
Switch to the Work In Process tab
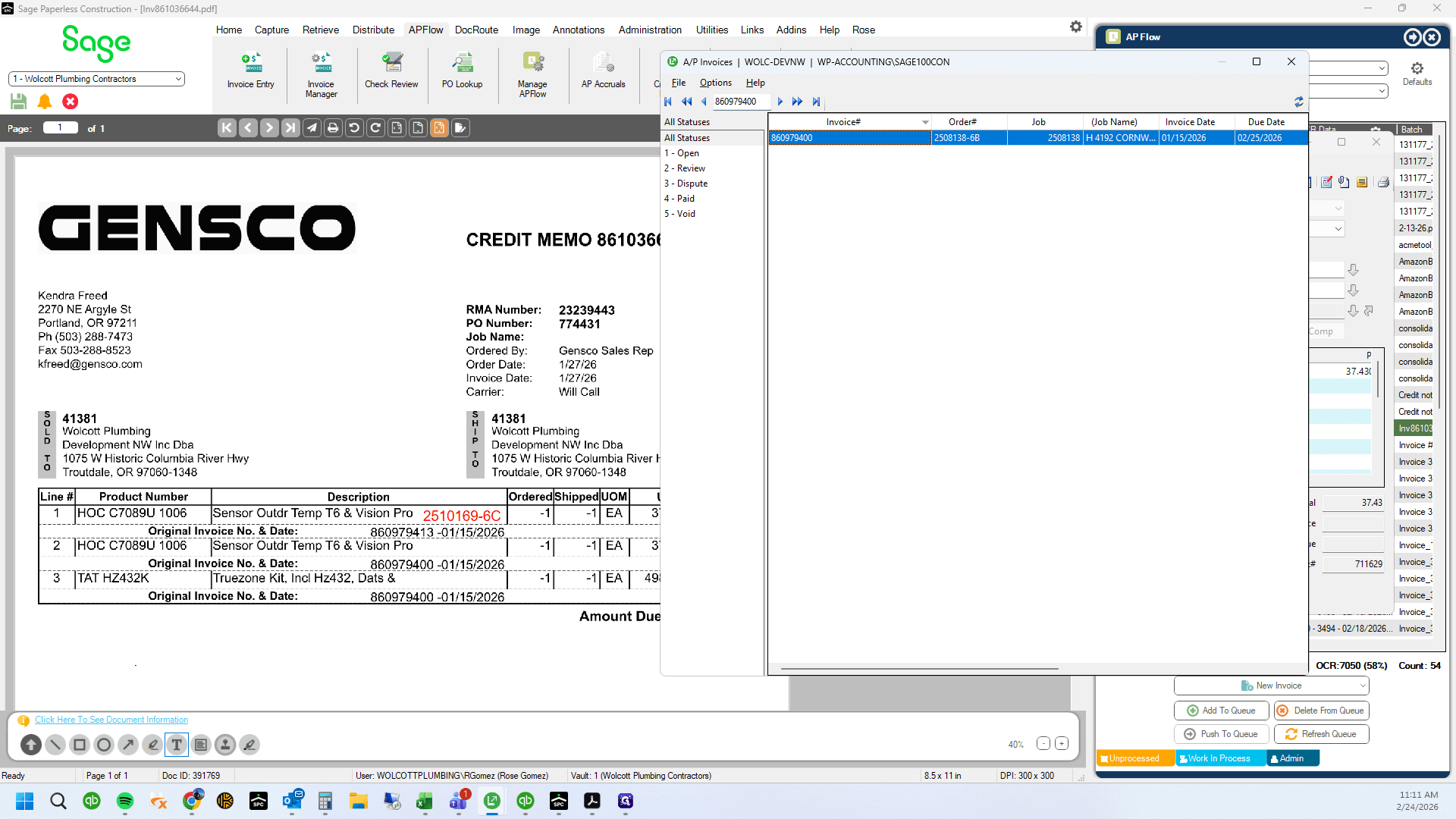tap(1219, 758)
